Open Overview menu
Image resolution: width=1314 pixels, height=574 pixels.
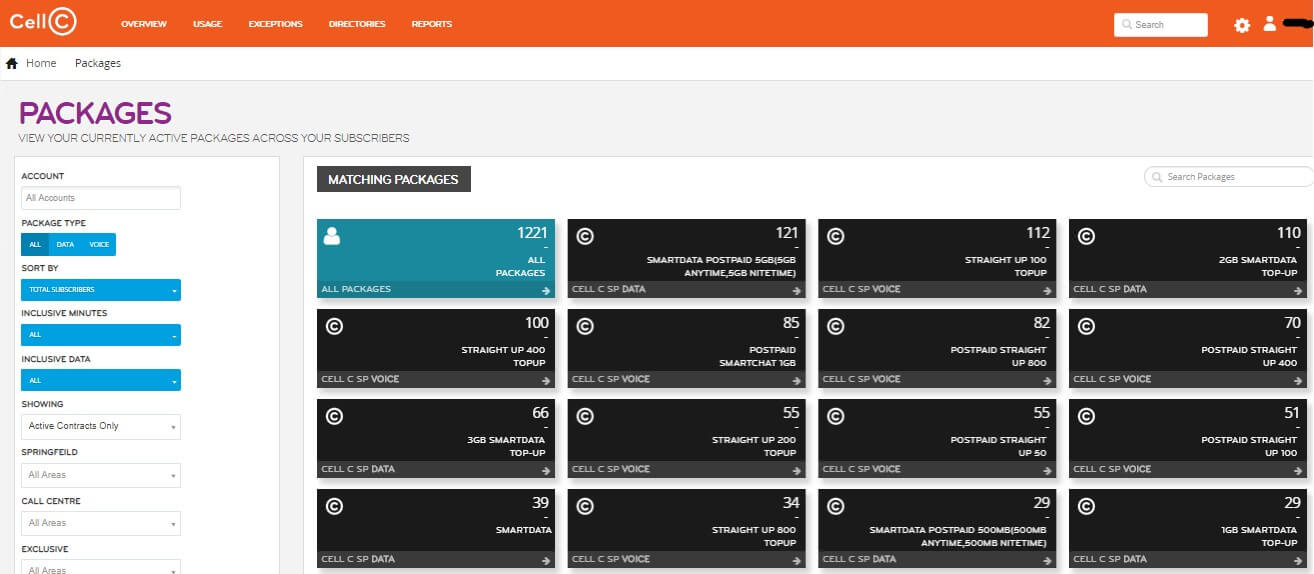(x=144, y=24)
